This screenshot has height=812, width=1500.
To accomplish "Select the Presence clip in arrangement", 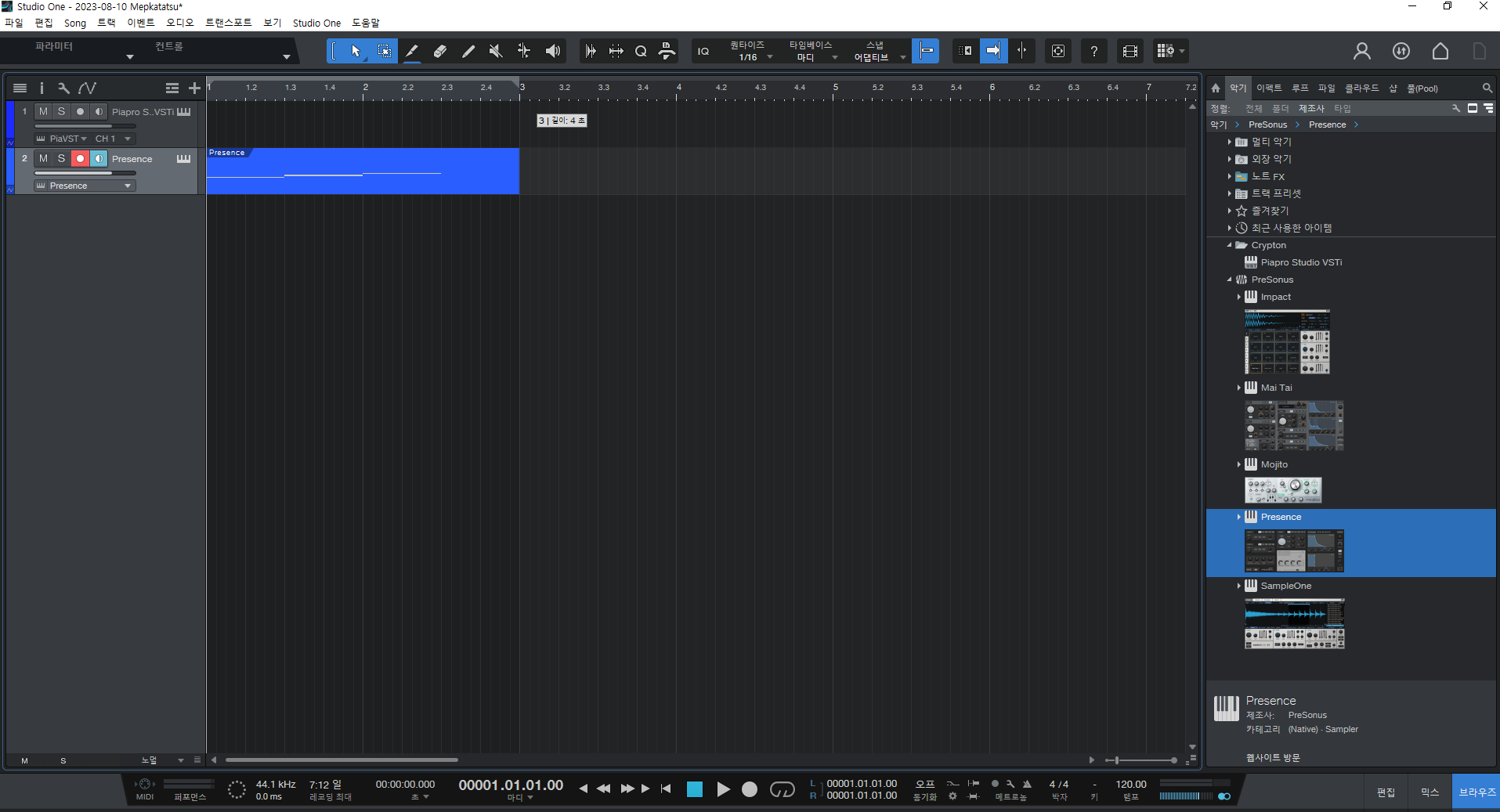I will point(363,171).
